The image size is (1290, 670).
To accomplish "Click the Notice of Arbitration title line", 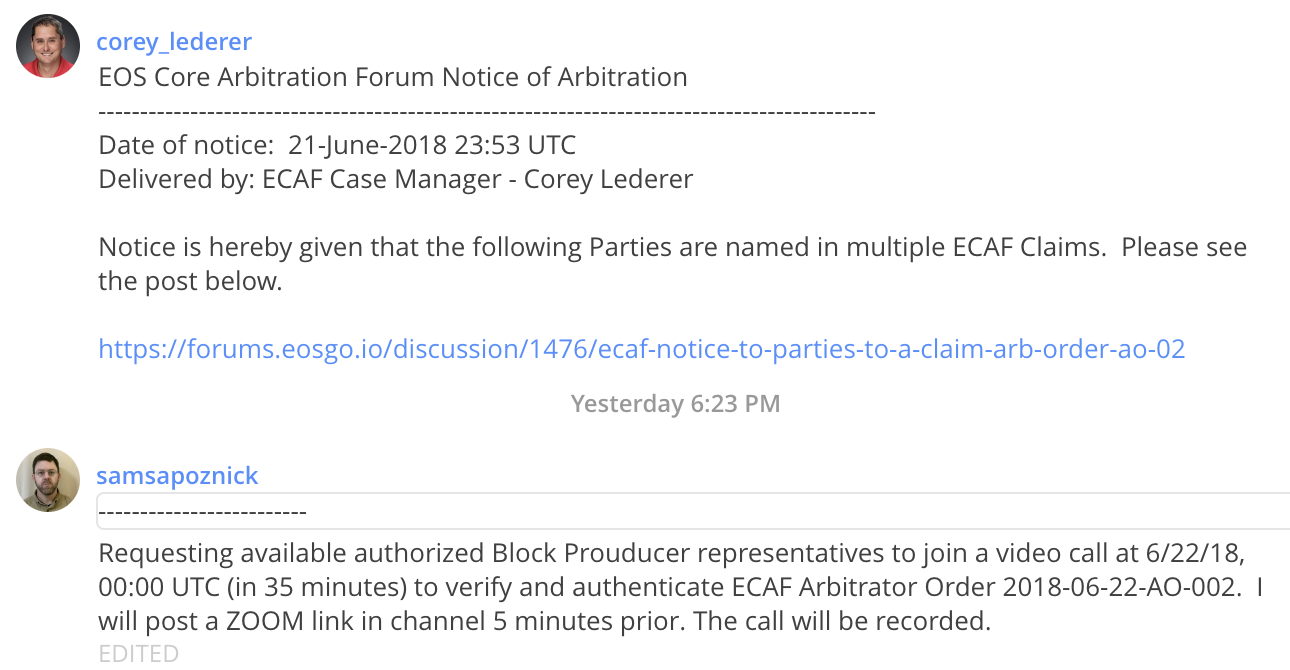I will [393, 77].
